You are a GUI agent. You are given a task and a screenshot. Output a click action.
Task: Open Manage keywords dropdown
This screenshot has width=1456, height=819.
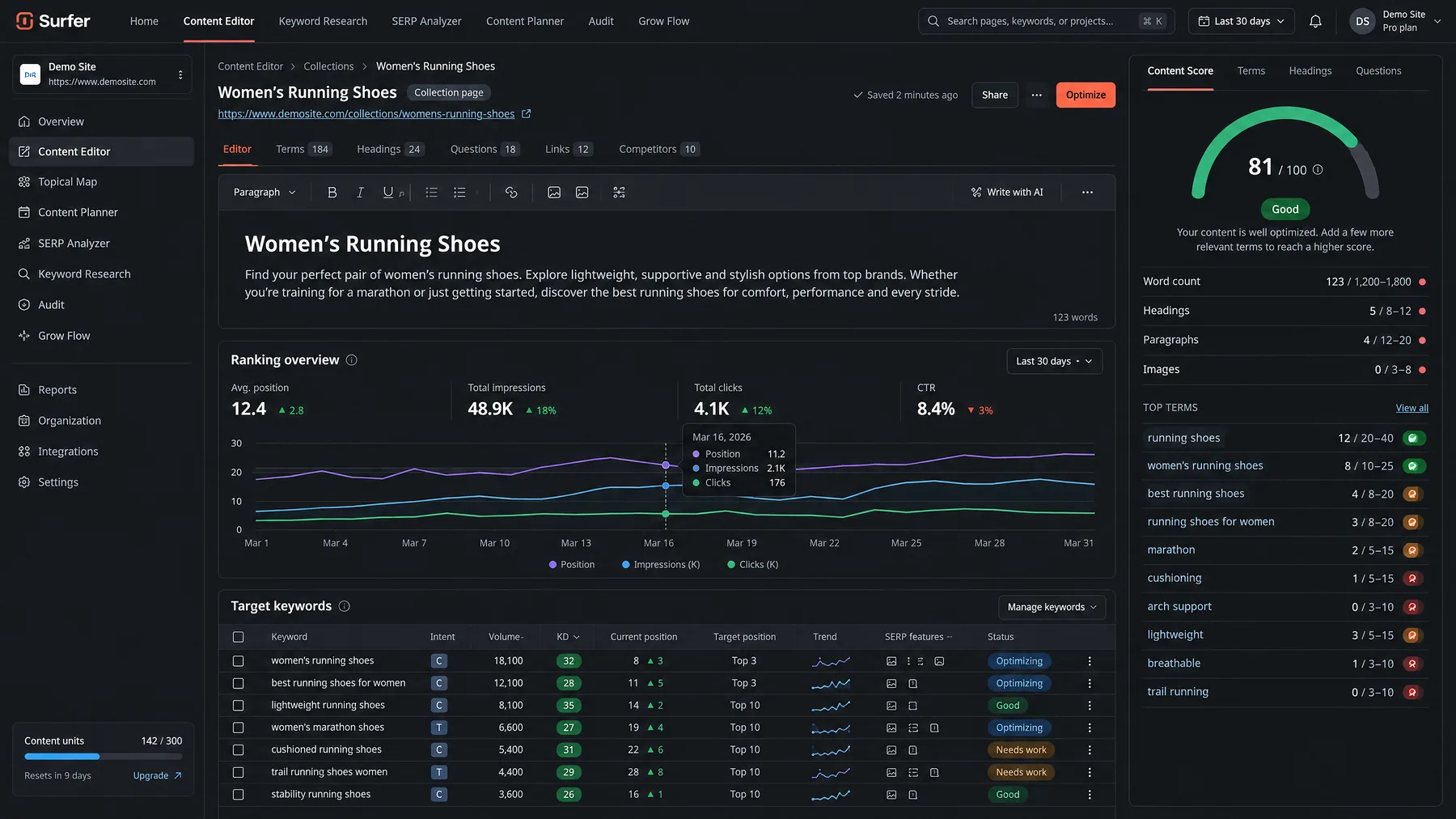point(1052,607)
